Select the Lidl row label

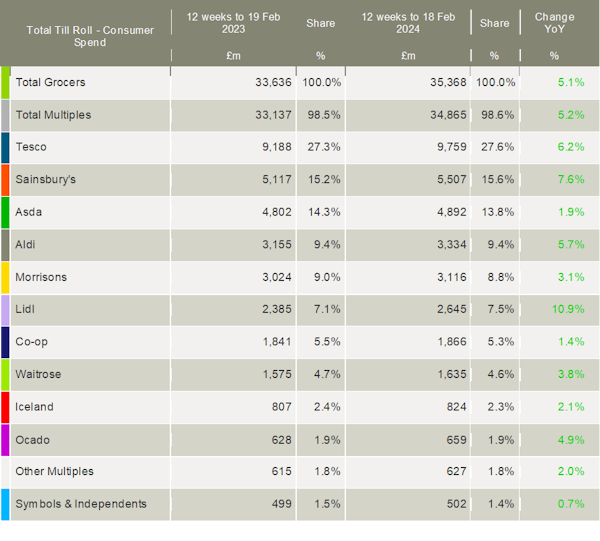click(25, 309)
